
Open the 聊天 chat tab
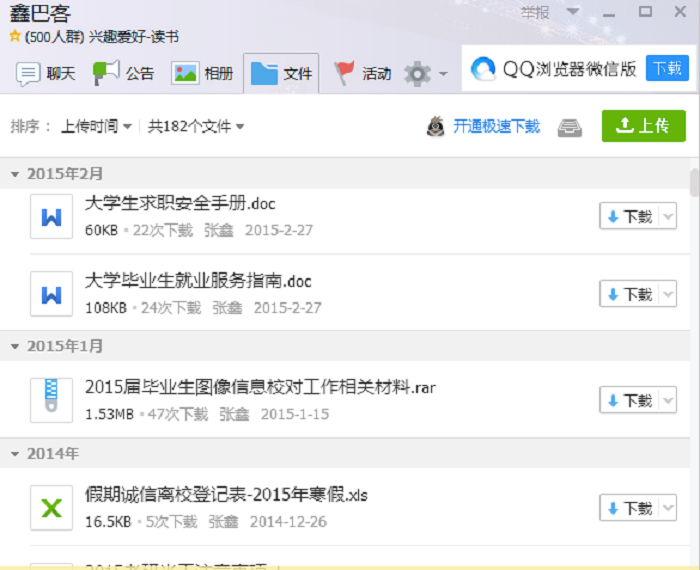coord(46,73)
